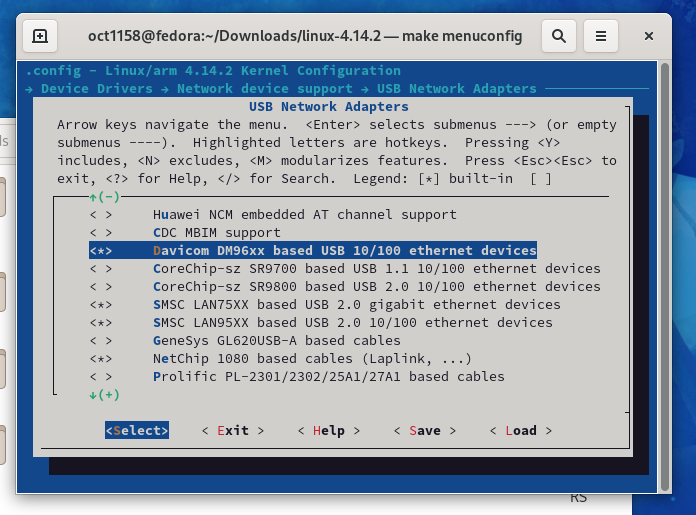Click the CoreChip-sz SR9700 row label

376,269
